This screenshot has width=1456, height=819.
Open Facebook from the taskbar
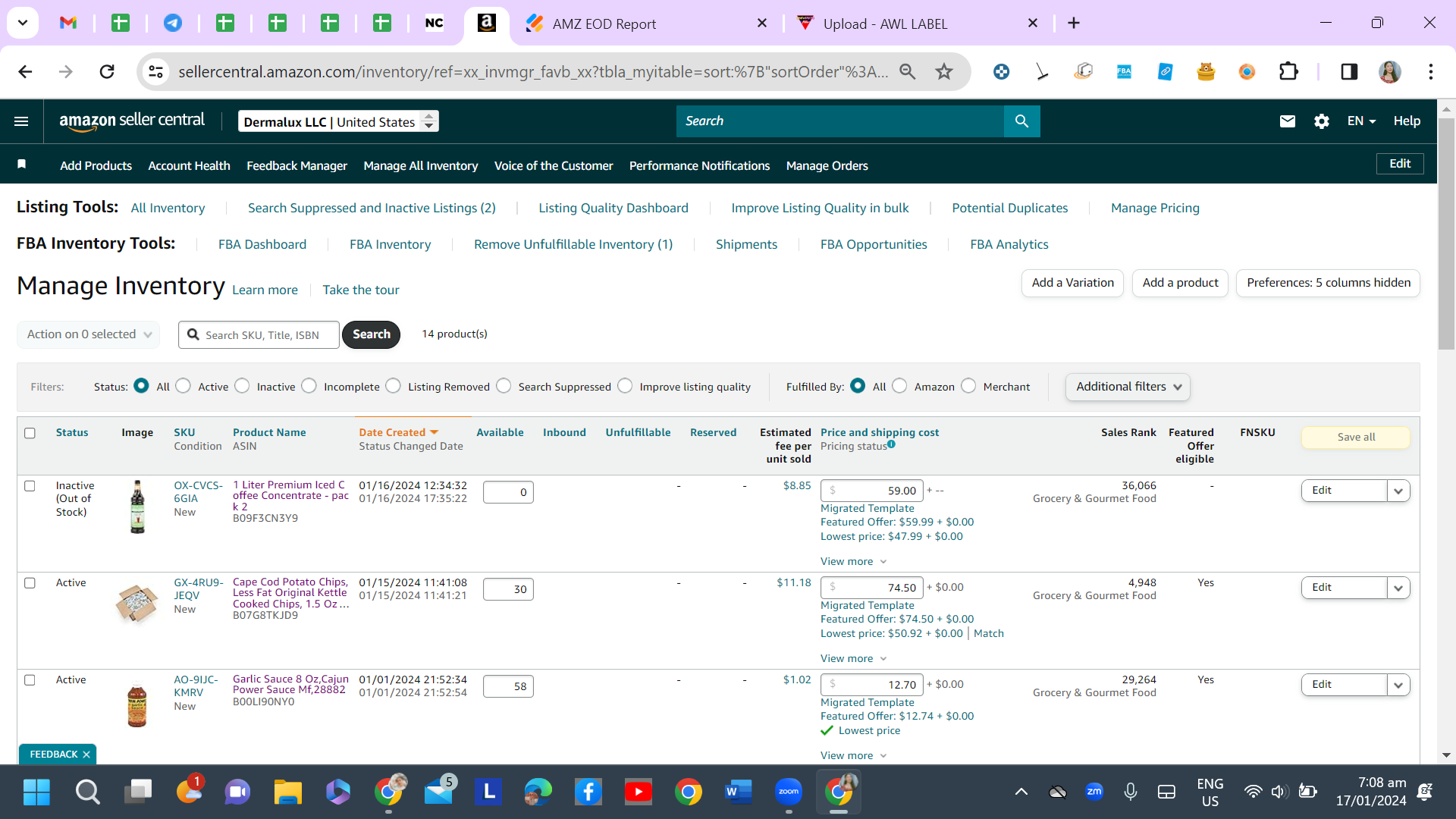588,792
